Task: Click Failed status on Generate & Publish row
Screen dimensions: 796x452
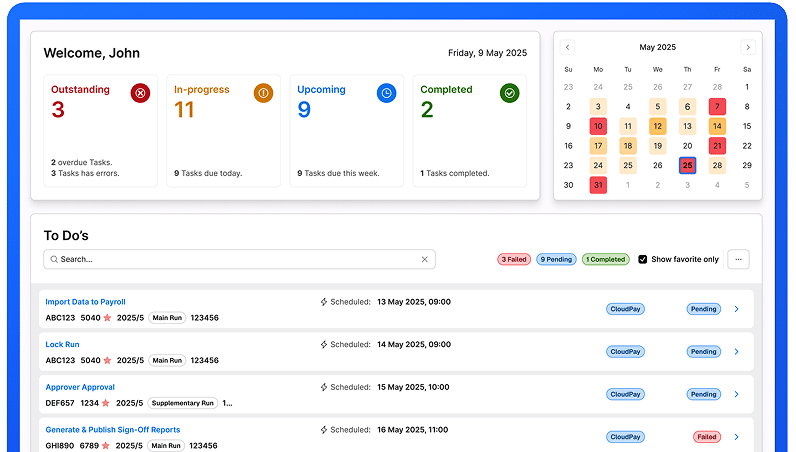Action: [707, 437]
